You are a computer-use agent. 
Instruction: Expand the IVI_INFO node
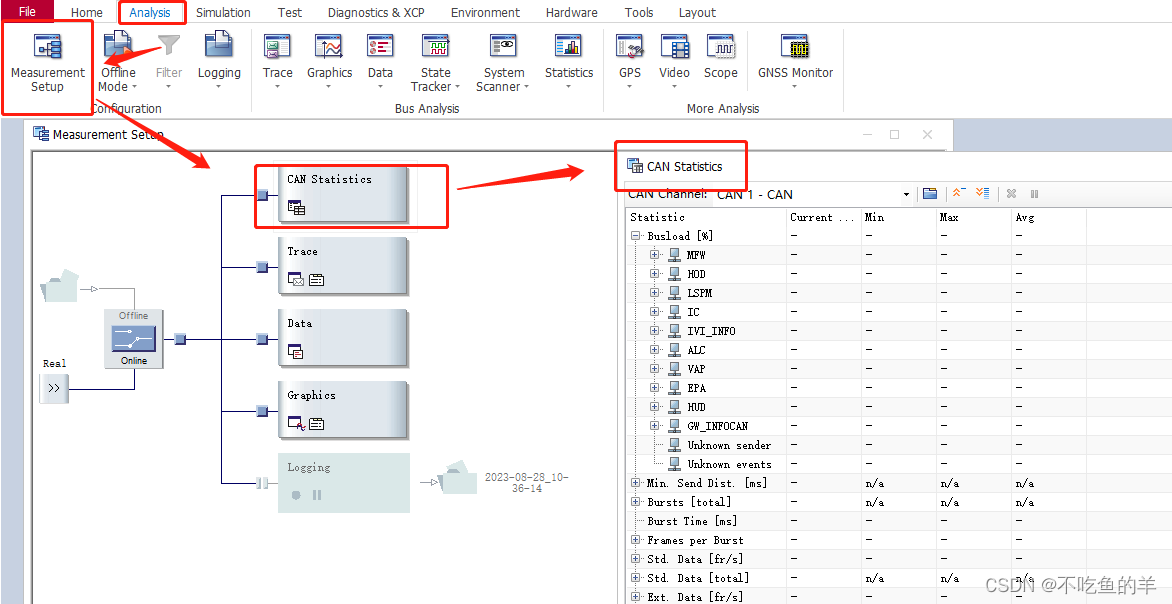[x=655, y=331]
